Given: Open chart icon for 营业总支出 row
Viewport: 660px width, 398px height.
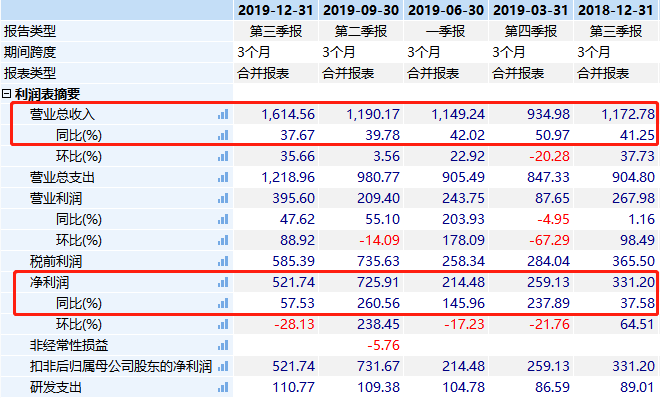Looking at the screenshot, I should [x=223, y=178].
